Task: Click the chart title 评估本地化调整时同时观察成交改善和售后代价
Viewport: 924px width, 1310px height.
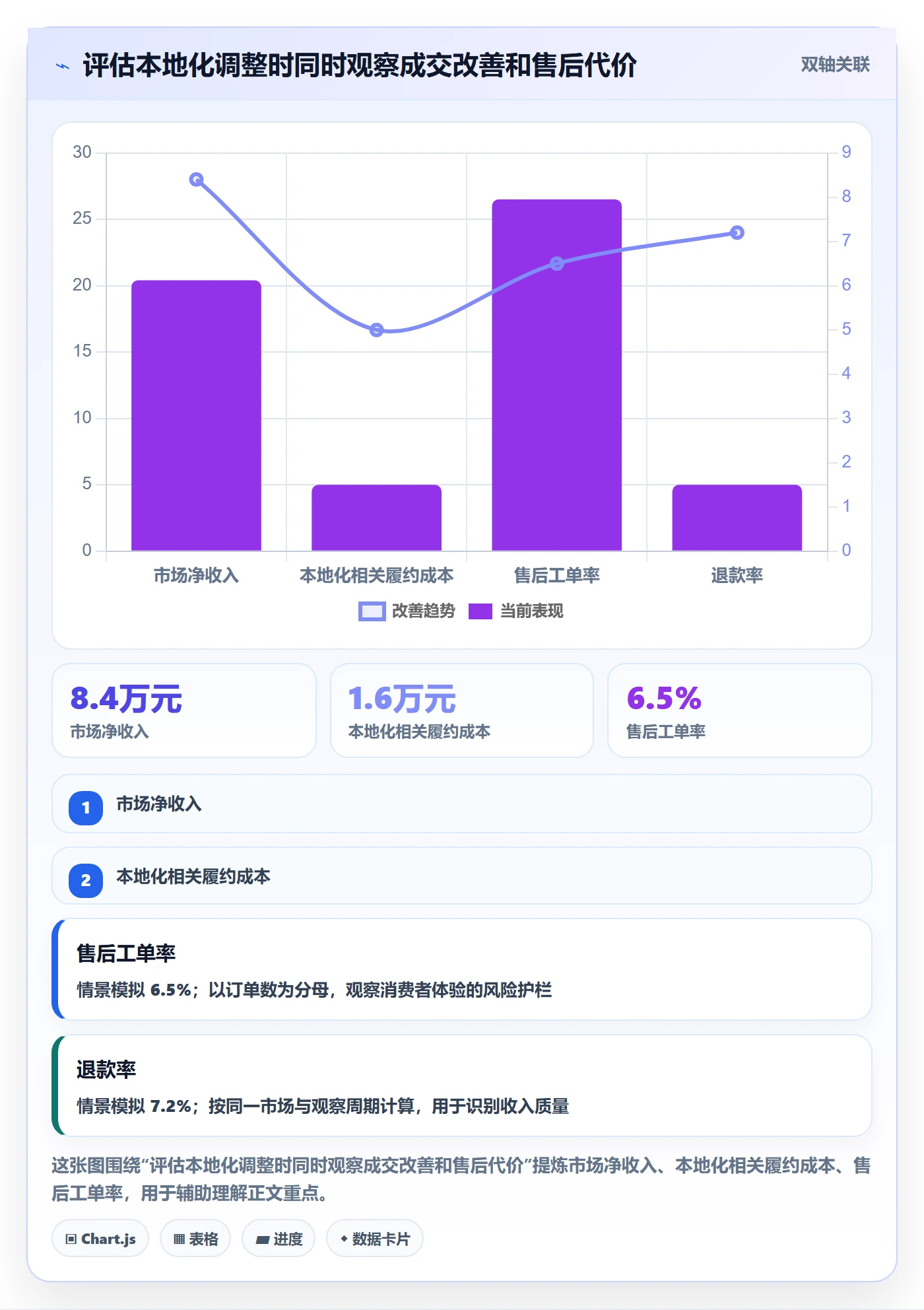Action: click(x=360, y=65)
